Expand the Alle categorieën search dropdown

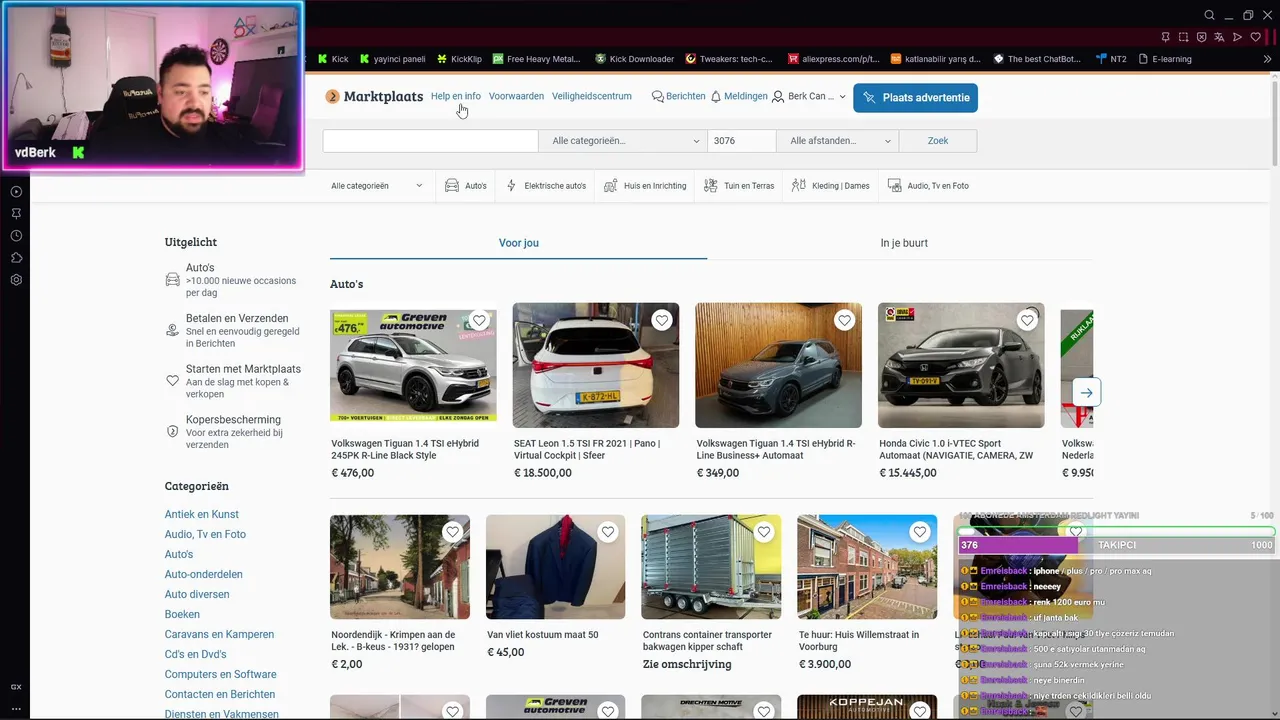[x=623, y=141]
